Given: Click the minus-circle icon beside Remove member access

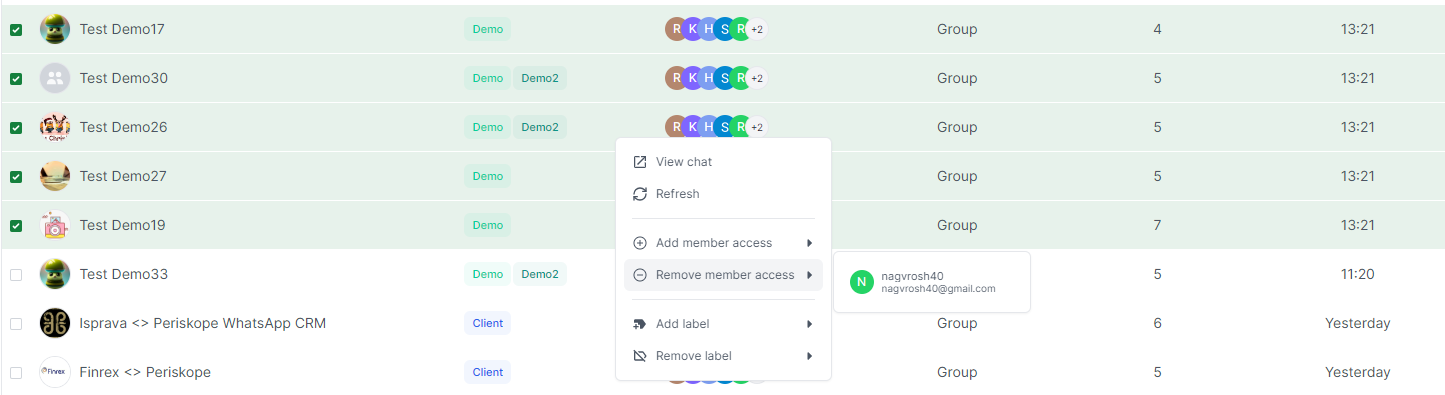Looking at the screenshot, I should tap(640, 275).
